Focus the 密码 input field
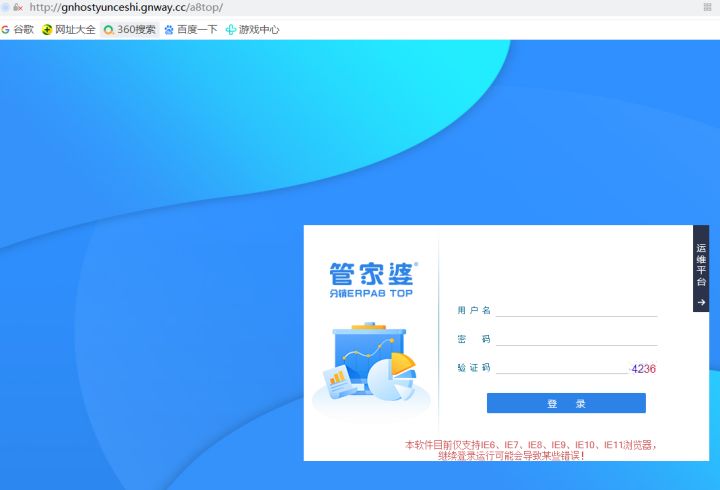 pyautogui.click(x=576, y=338)
